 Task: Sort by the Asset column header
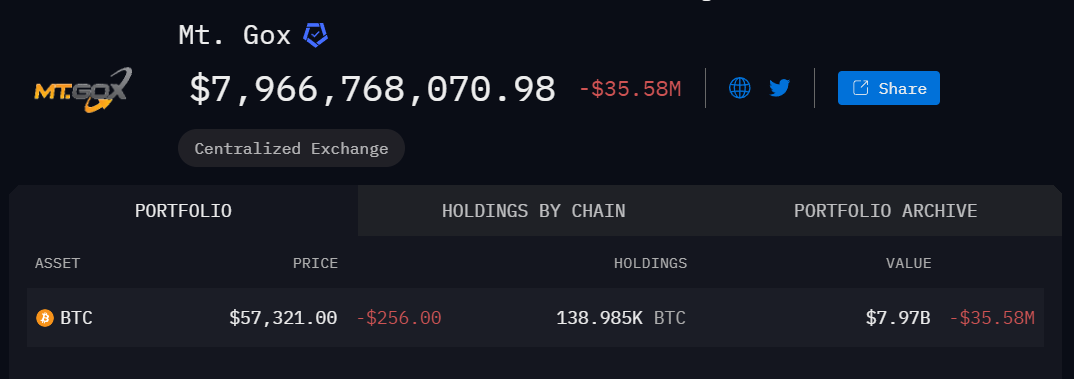click(58, 263)
